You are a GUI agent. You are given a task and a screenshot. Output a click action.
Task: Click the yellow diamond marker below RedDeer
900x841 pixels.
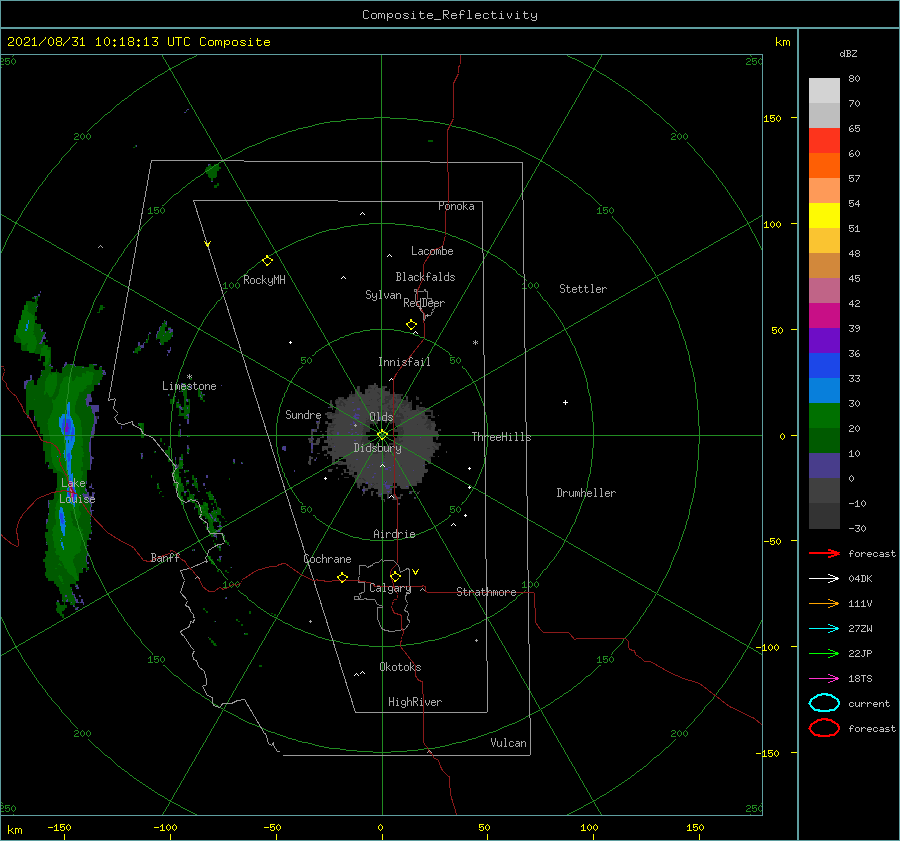pos(412,325)
